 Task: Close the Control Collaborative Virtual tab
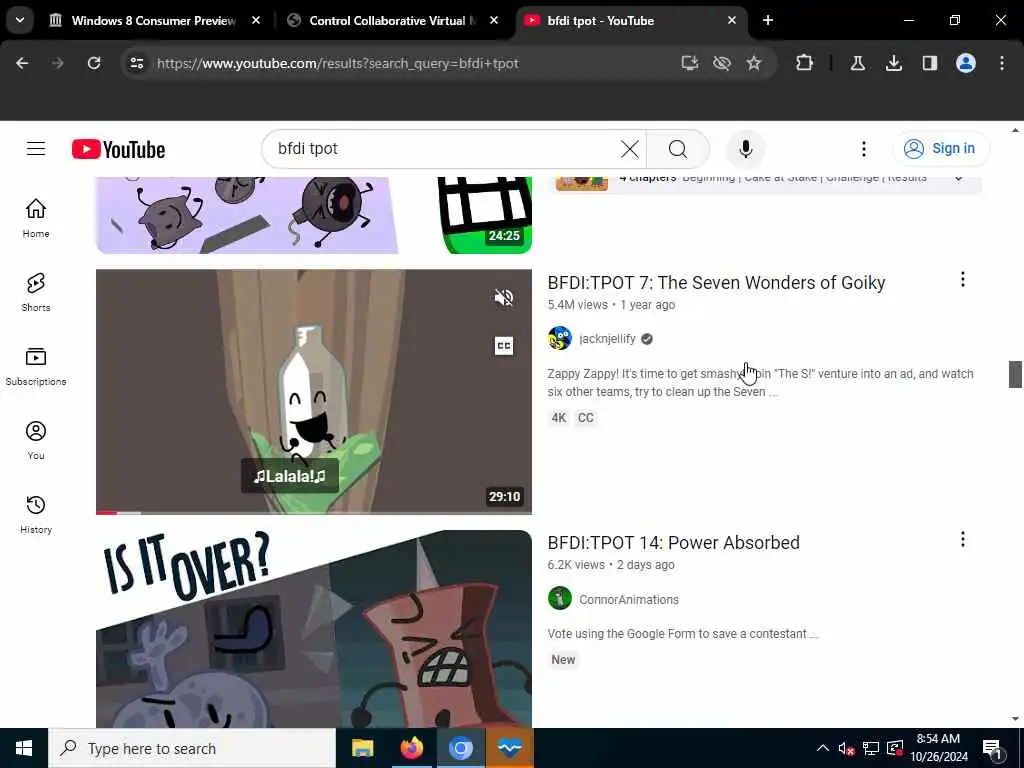pyautogui.click(x=494, y=20)
